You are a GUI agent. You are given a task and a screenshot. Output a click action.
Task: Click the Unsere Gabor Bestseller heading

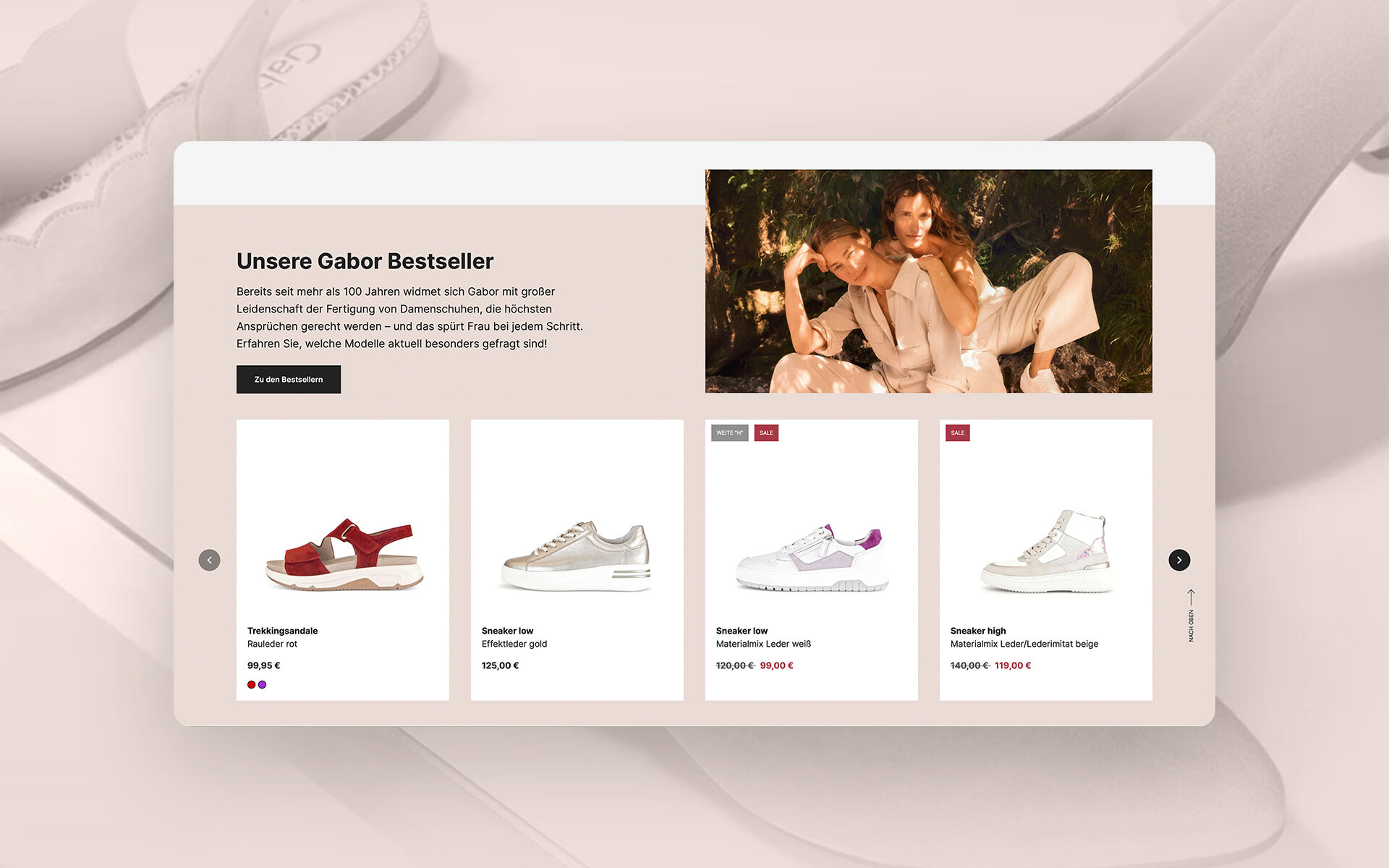point(365,261)
